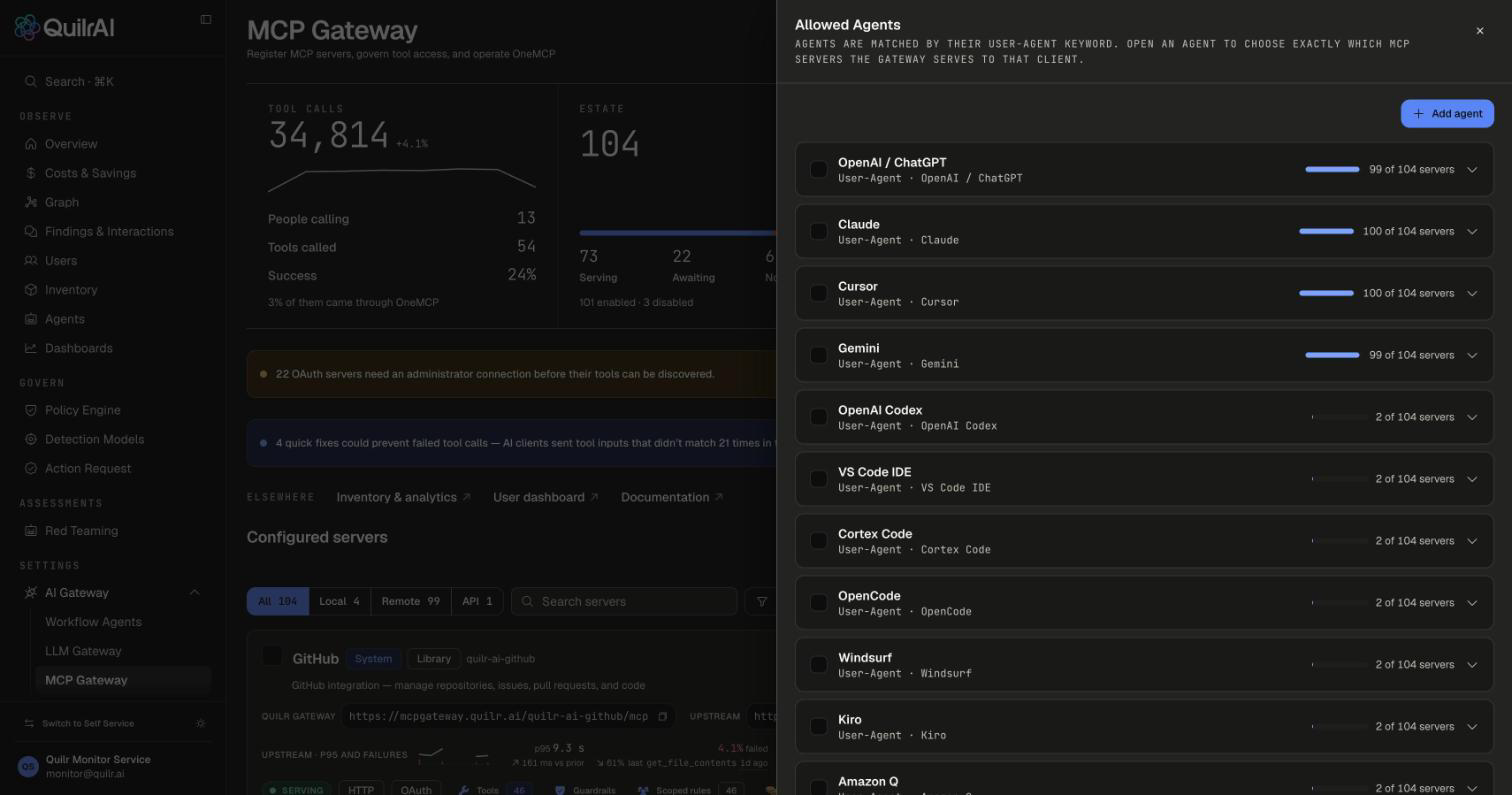1512x795 pixels.
Task: Check the Windsurf agent checkbox
Action: 819,665
